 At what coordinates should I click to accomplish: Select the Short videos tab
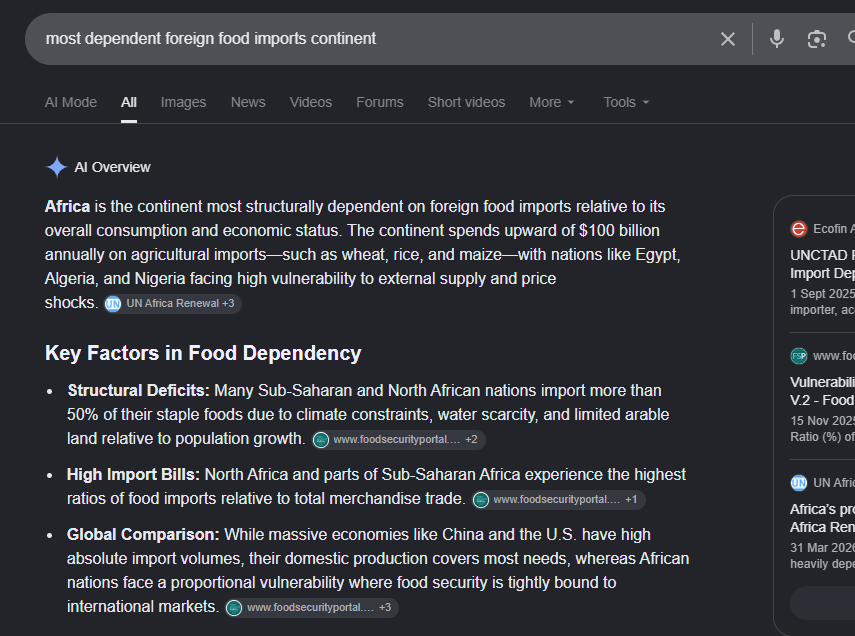pyautogui.click(x=466, y=102)
